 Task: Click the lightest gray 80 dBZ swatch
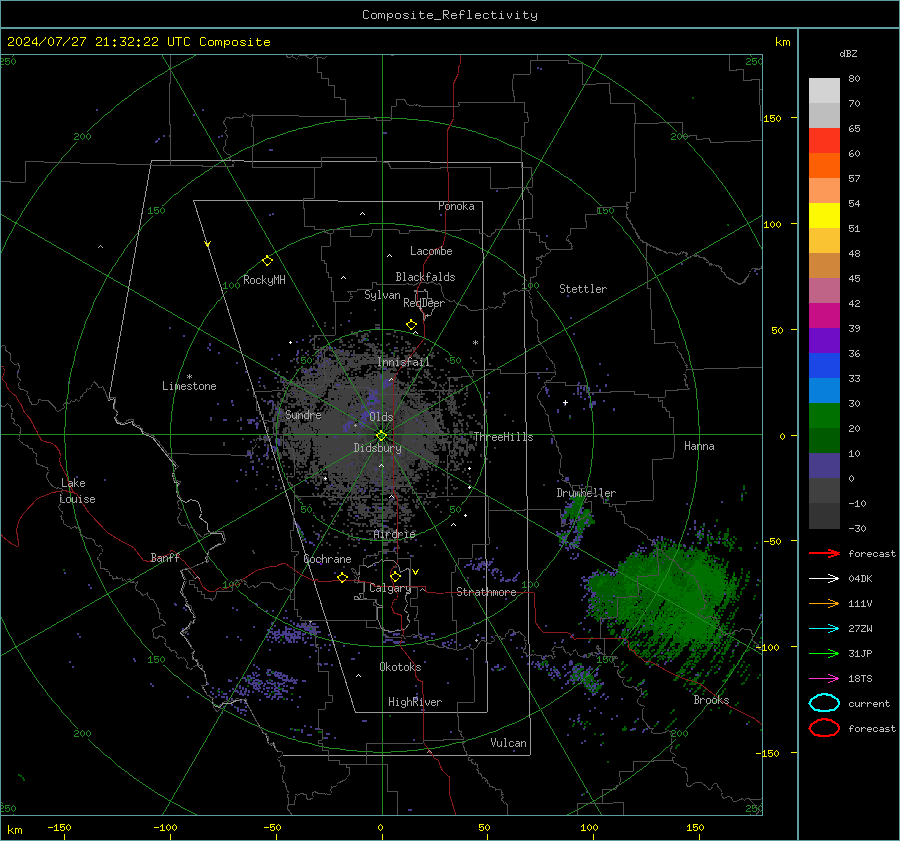pos(824,91)
